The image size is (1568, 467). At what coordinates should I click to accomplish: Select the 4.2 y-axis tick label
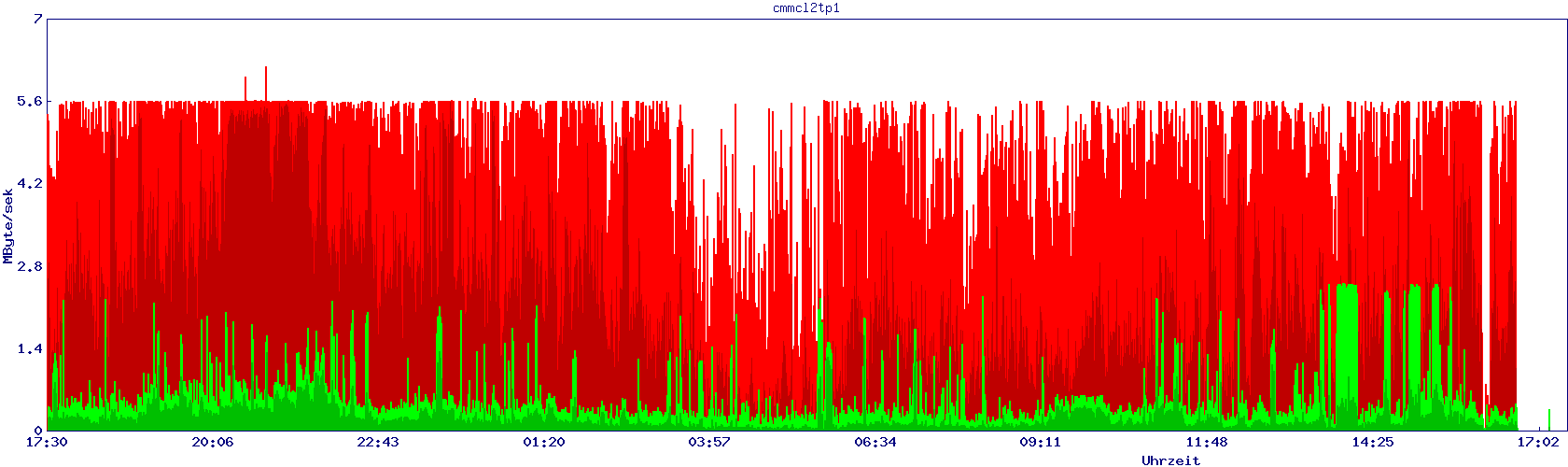29,184
